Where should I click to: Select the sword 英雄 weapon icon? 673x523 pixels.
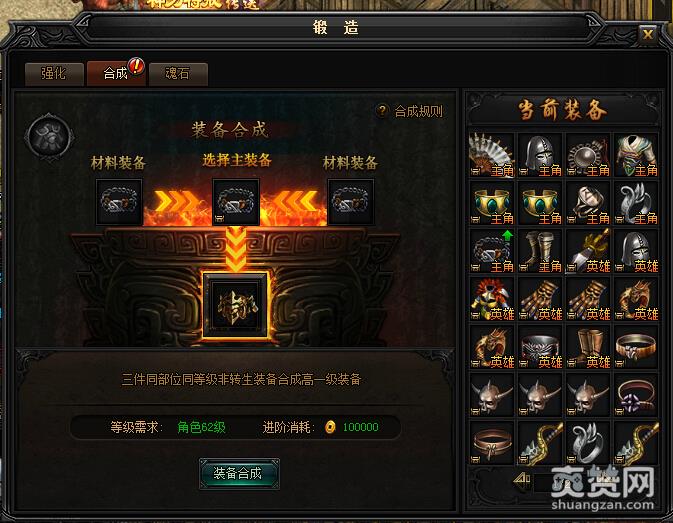588,251
